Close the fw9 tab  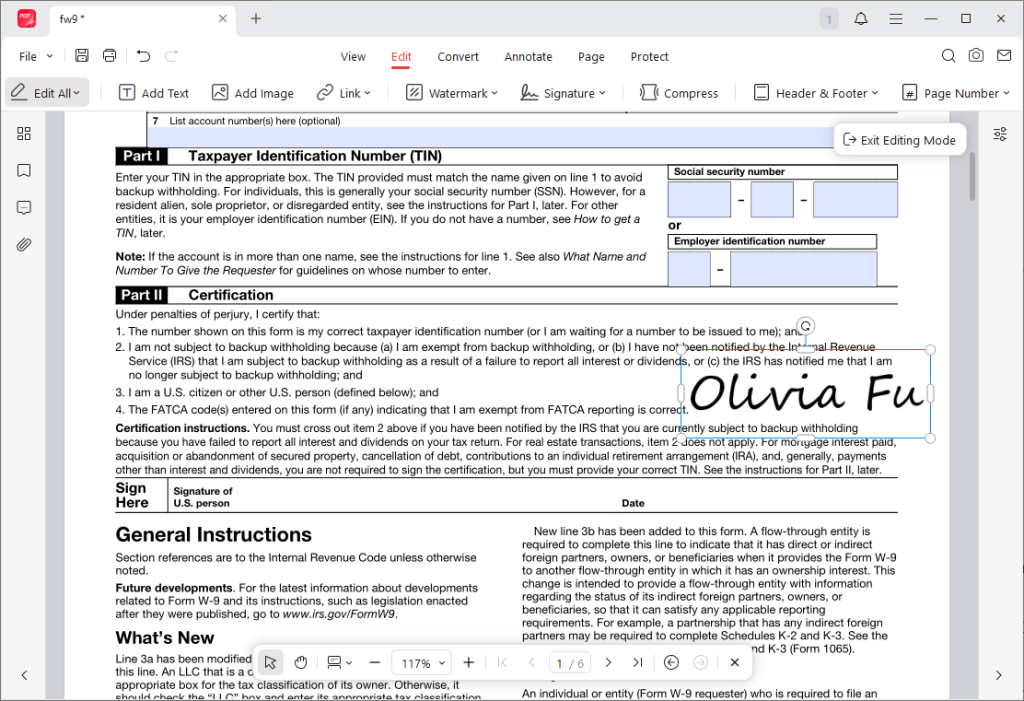[x=223, y=18]
